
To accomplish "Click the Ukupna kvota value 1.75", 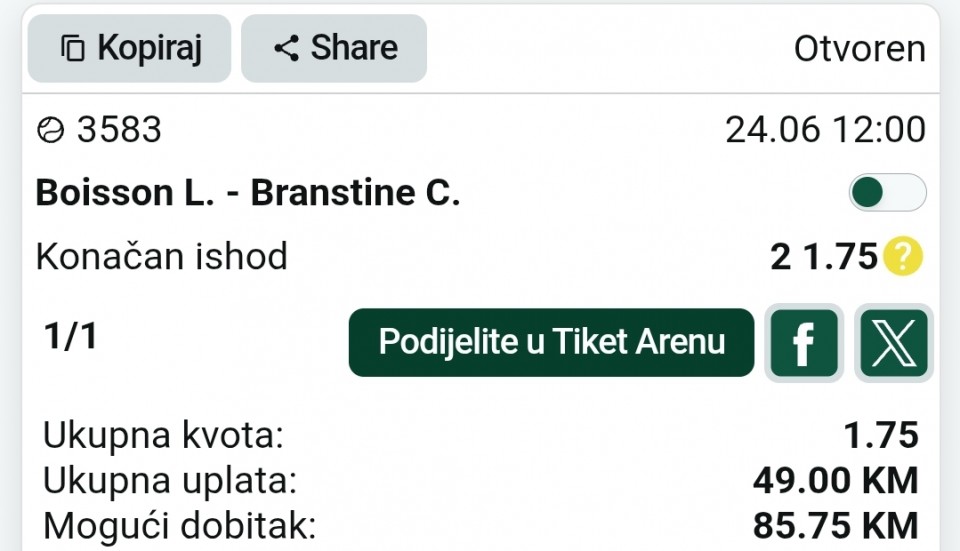I will [x=881, y=435].
